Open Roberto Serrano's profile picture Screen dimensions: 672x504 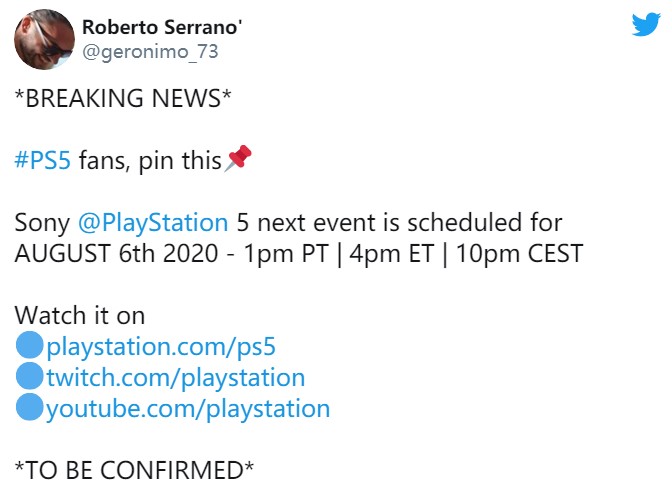coord(44,39)
